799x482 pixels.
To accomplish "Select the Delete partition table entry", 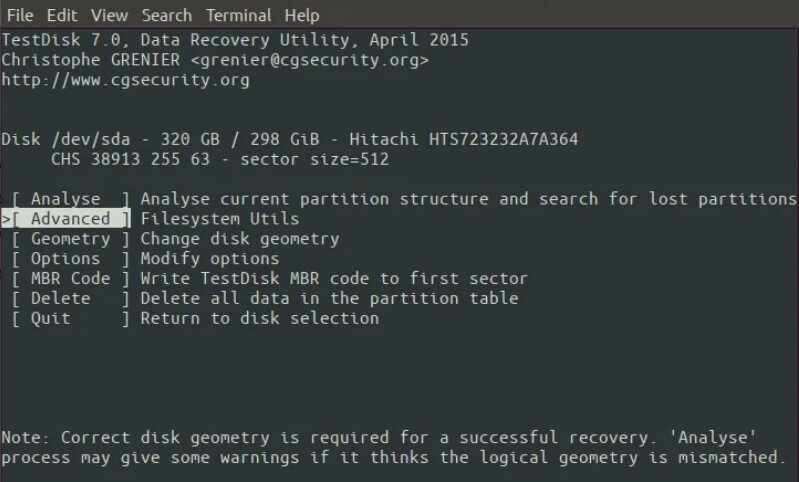I will point(70,298).
